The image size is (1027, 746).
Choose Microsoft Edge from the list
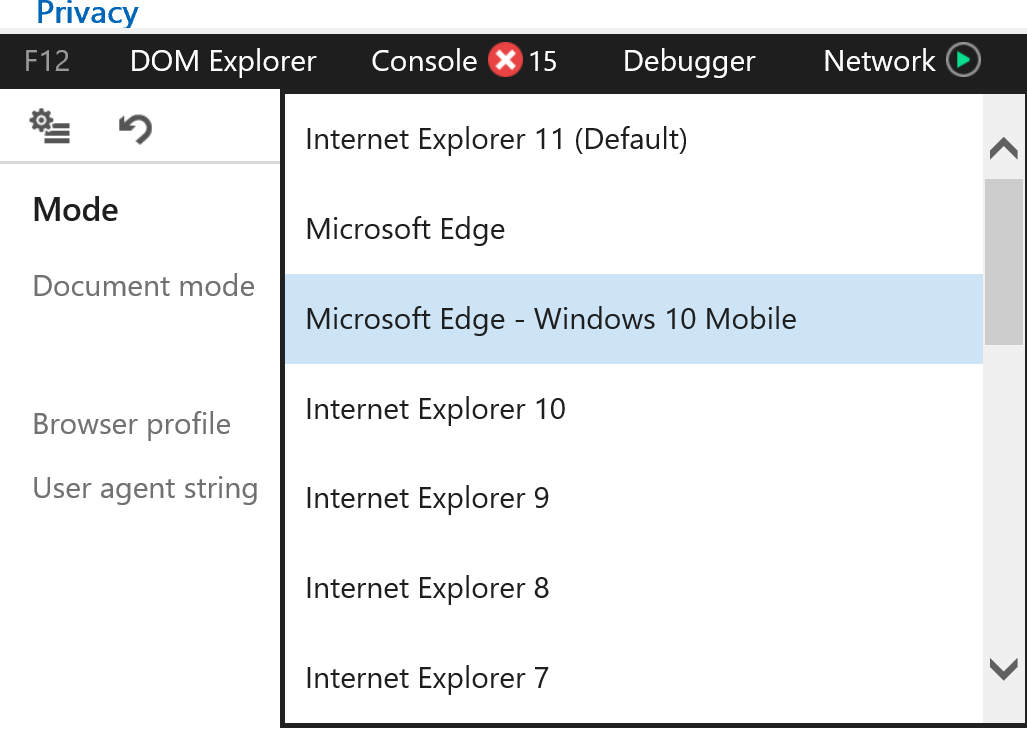(634, 229)
